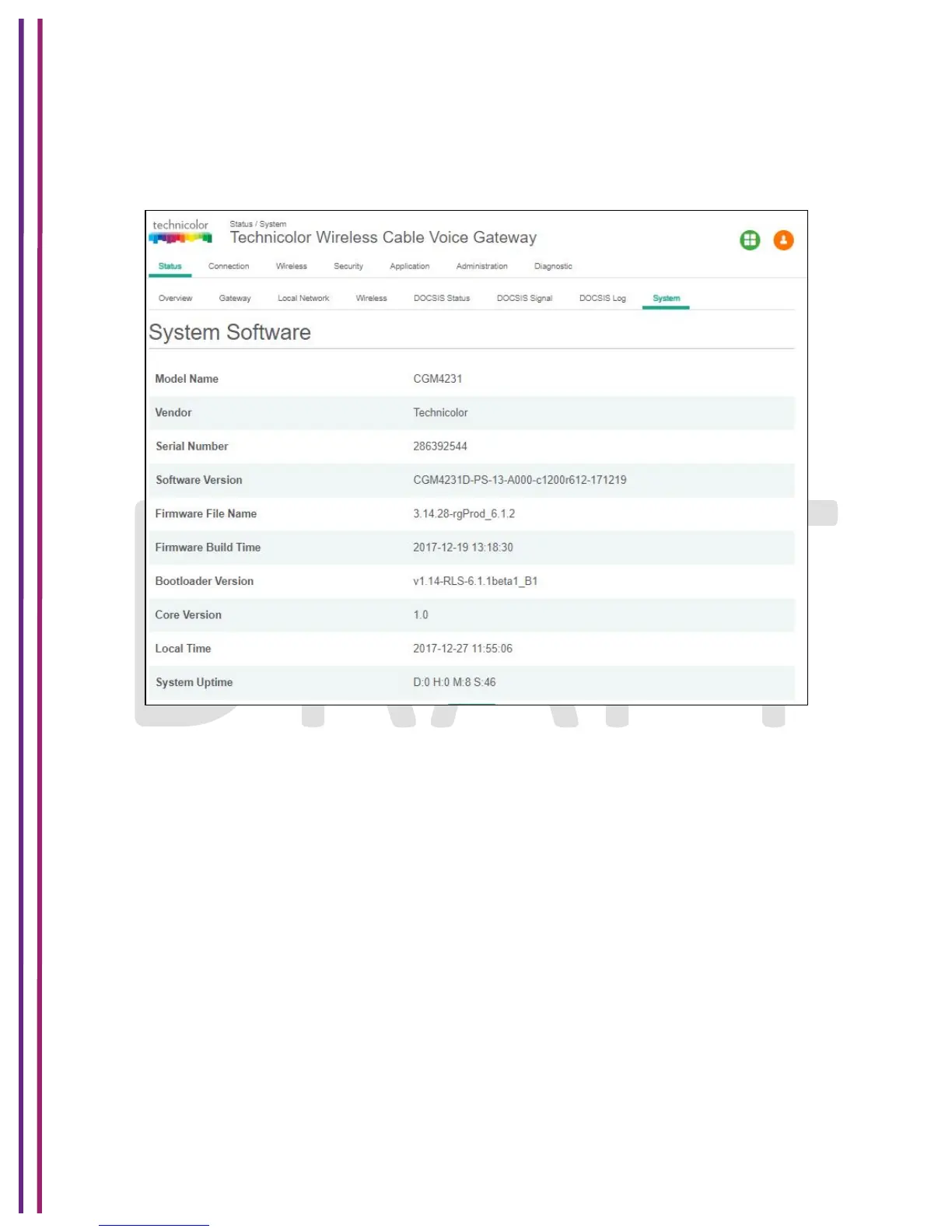Show the Overview sub-tab
The height and width of the screenshot is (1232, 952).
point(175,298)
